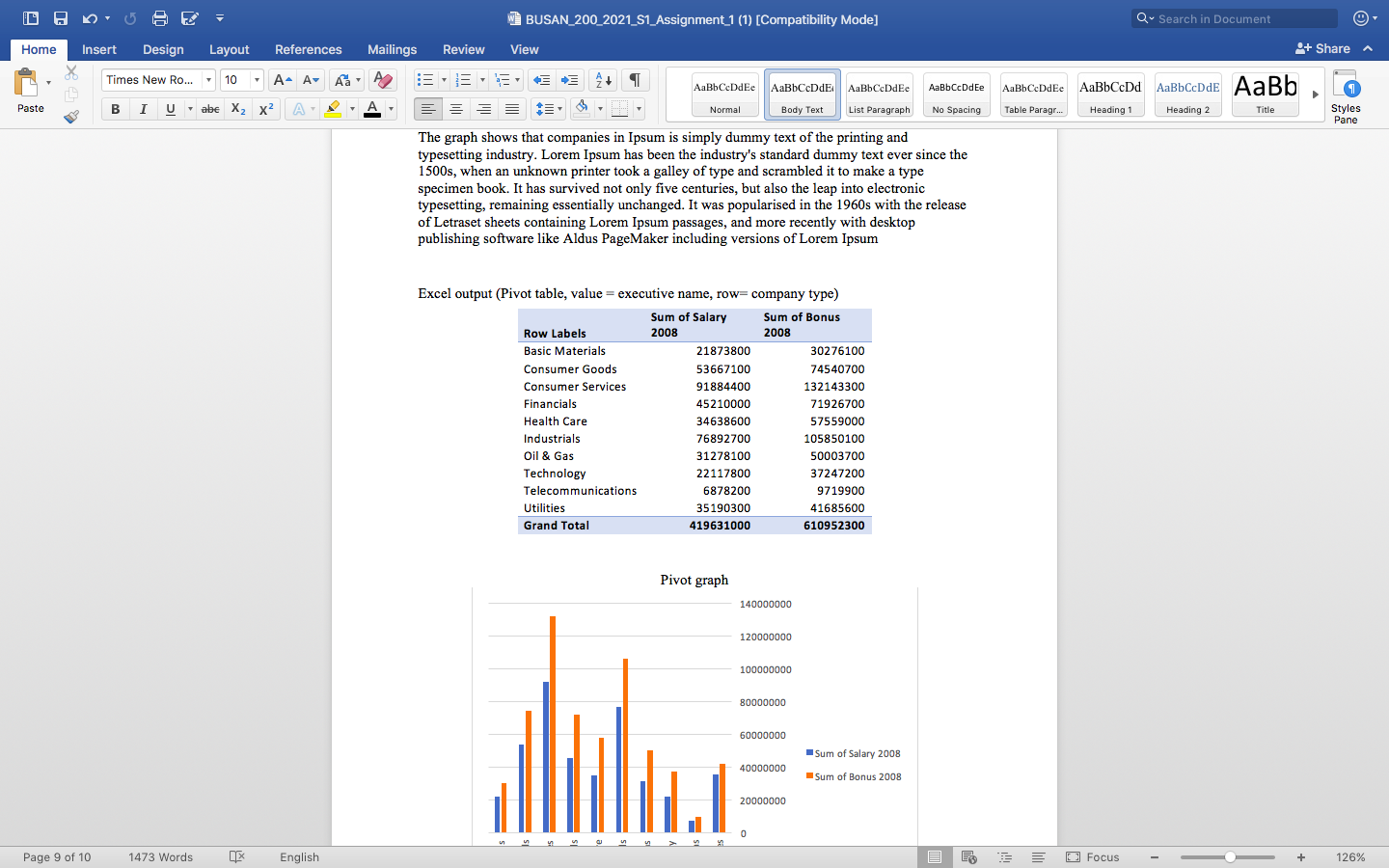Image resolution: width=1389 pixels, height=868 pixels.
Task: Expand the styles gallery arrow
Action: coord(1315,95)
